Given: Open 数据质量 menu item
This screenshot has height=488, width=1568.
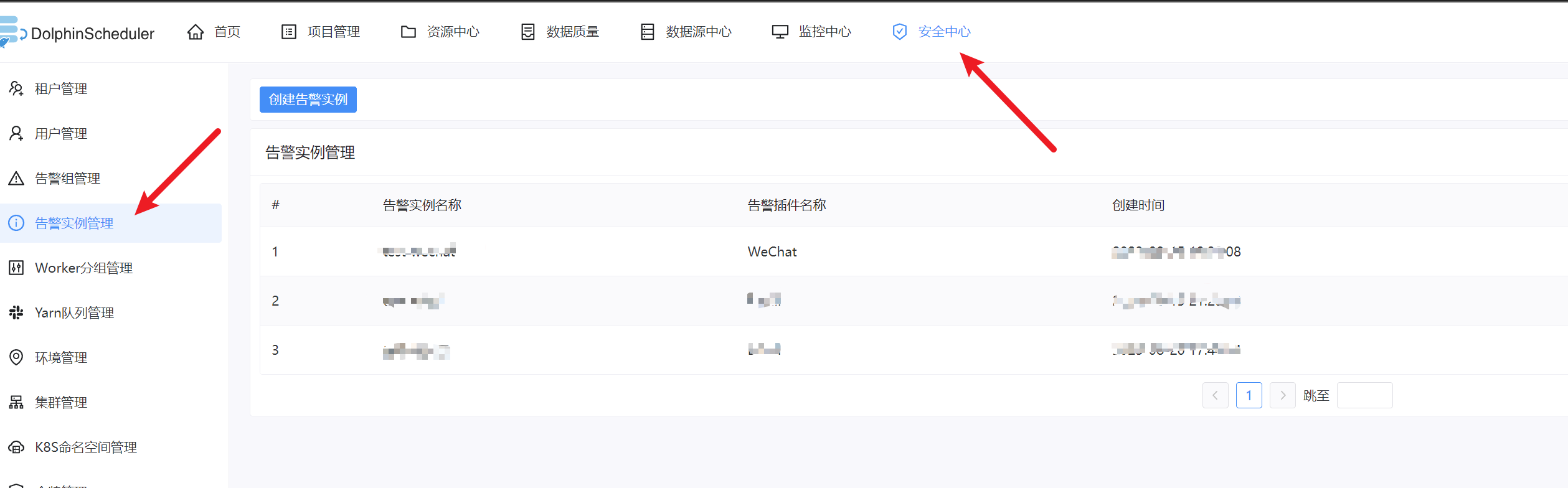Looking at the screenshot, I should pyautogui.click(x=573, y=32).
